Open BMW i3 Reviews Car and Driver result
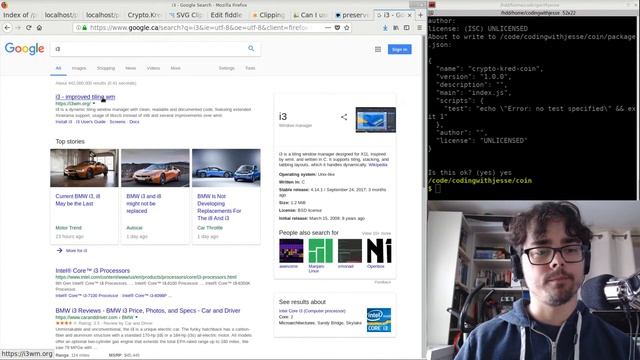640x360 pixels. pyautogui.click(x=148, y=311)
